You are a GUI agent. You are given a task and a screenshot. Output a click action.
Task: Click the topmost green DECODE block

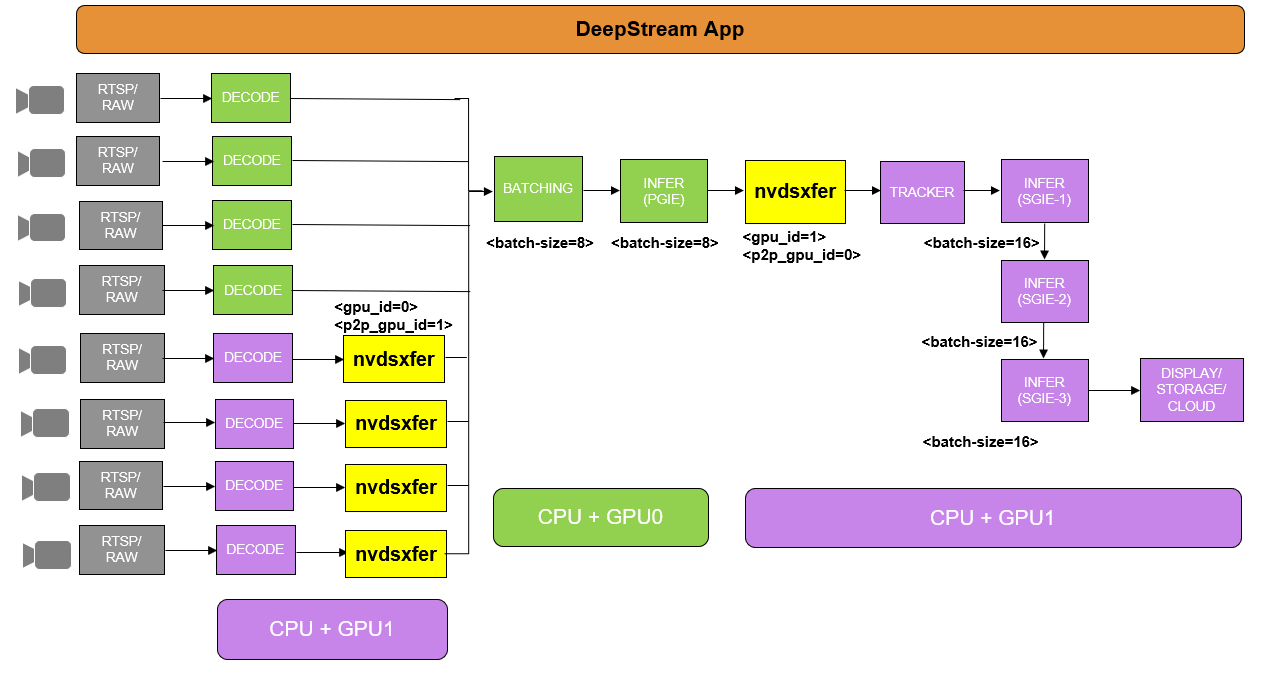251,98
